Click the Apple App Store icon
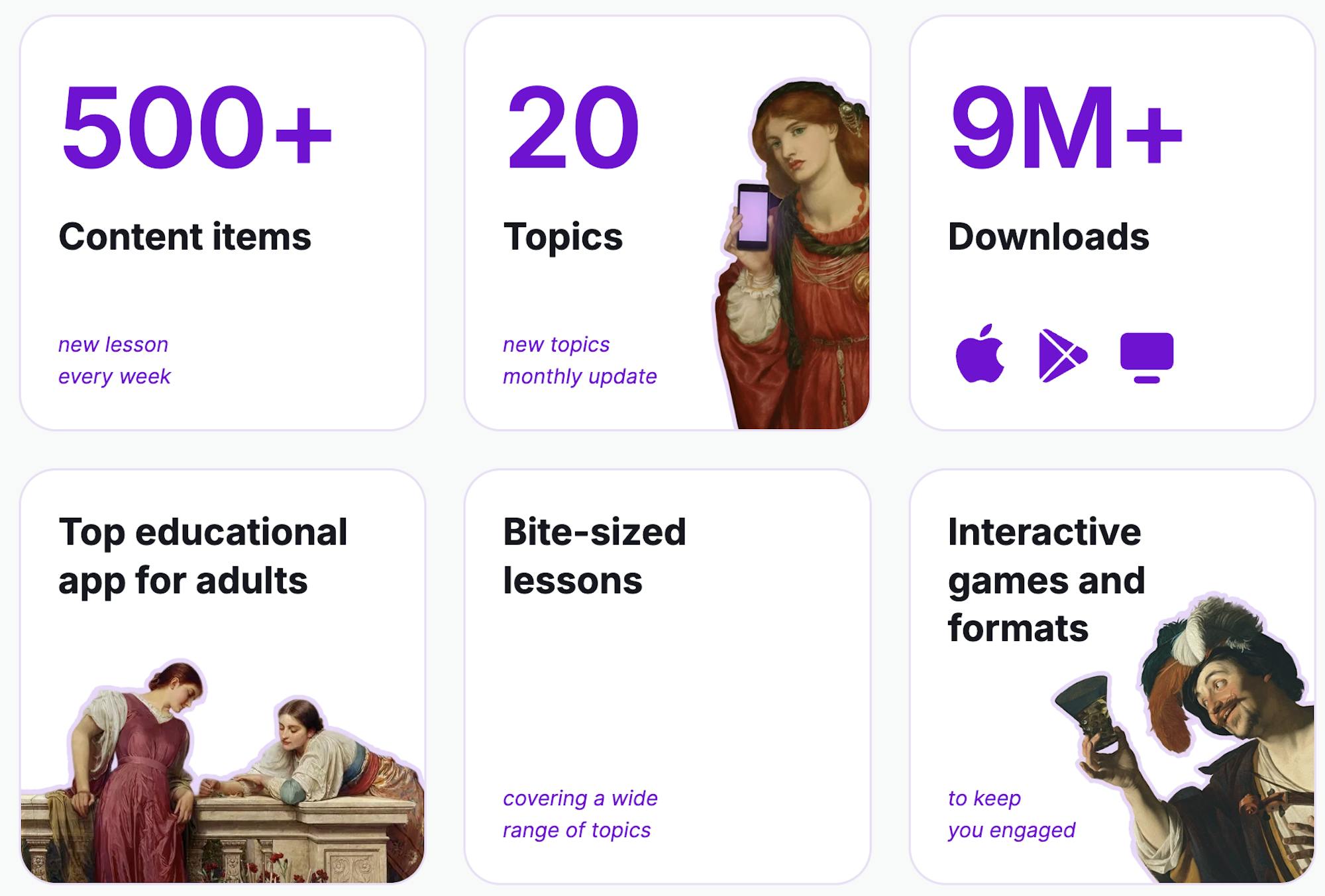1325x896 pixels. click(980, 354)
